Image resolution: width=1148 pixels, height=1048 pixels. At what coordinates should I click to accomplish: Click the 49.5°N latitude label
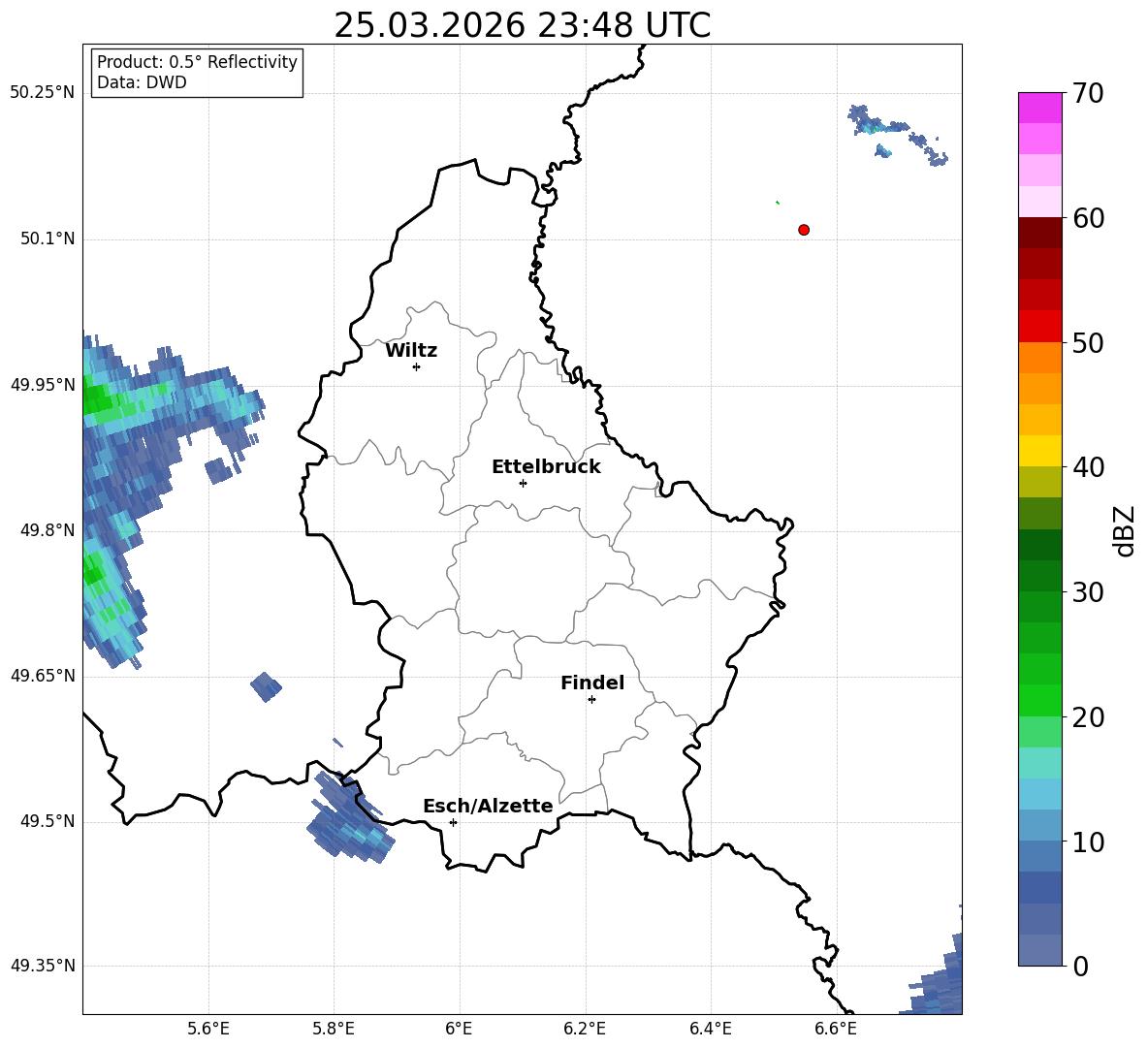point(48,821)
